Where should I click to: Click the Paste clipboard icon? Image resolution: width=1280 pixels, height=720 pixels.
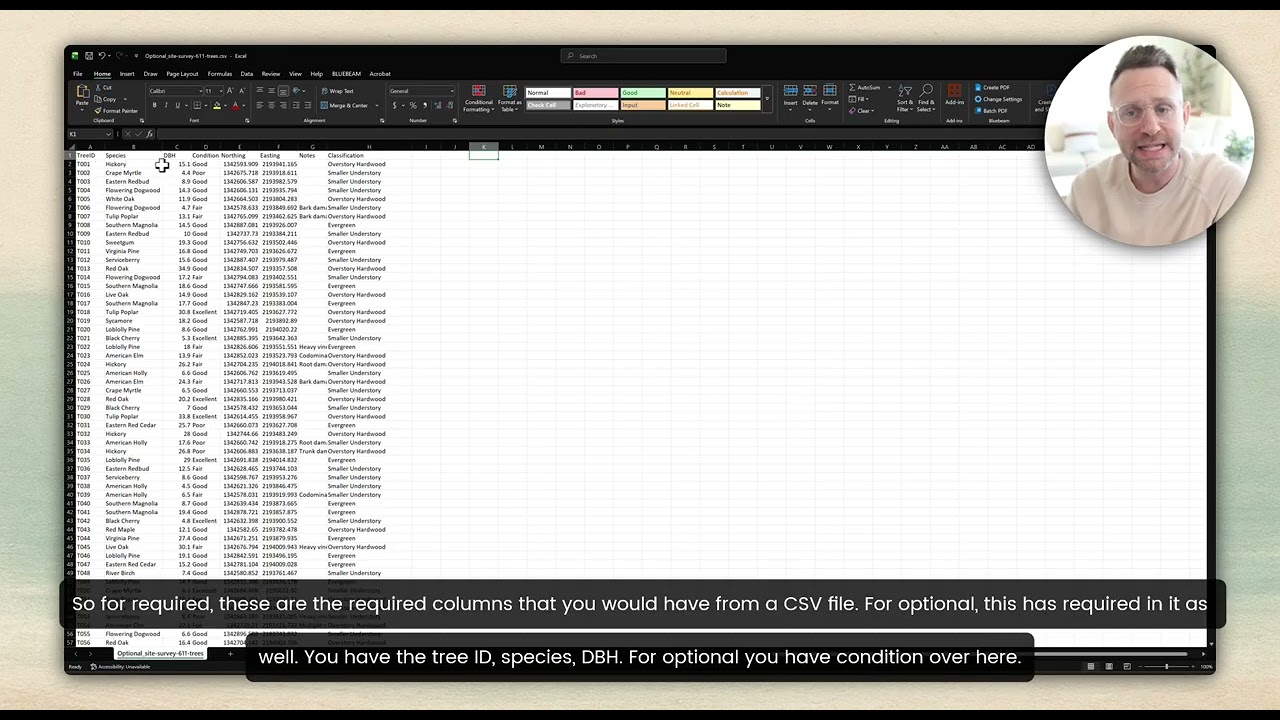pyautogui.click(x=83, y=91)
